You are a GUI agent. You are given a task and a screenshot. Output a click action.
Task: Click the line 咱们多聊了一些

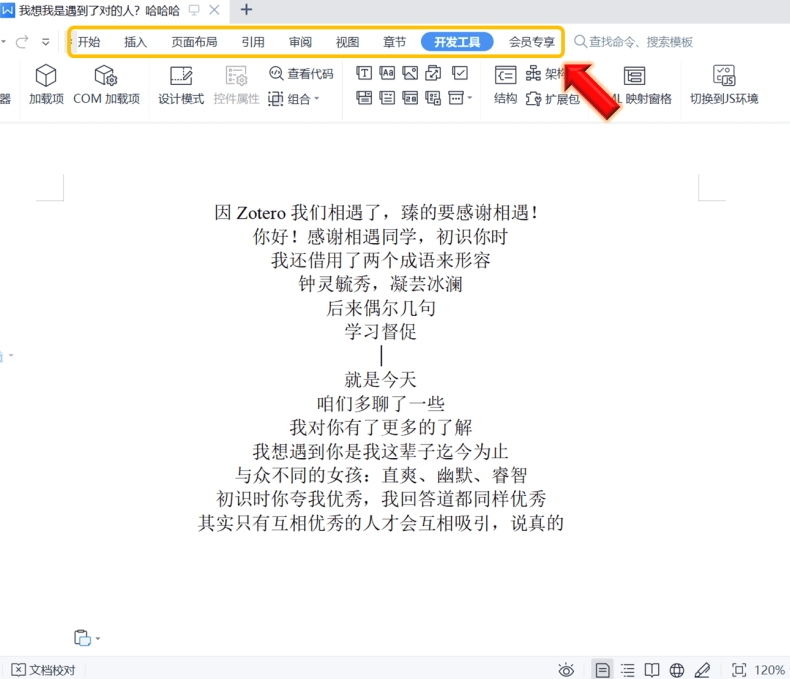381,403
